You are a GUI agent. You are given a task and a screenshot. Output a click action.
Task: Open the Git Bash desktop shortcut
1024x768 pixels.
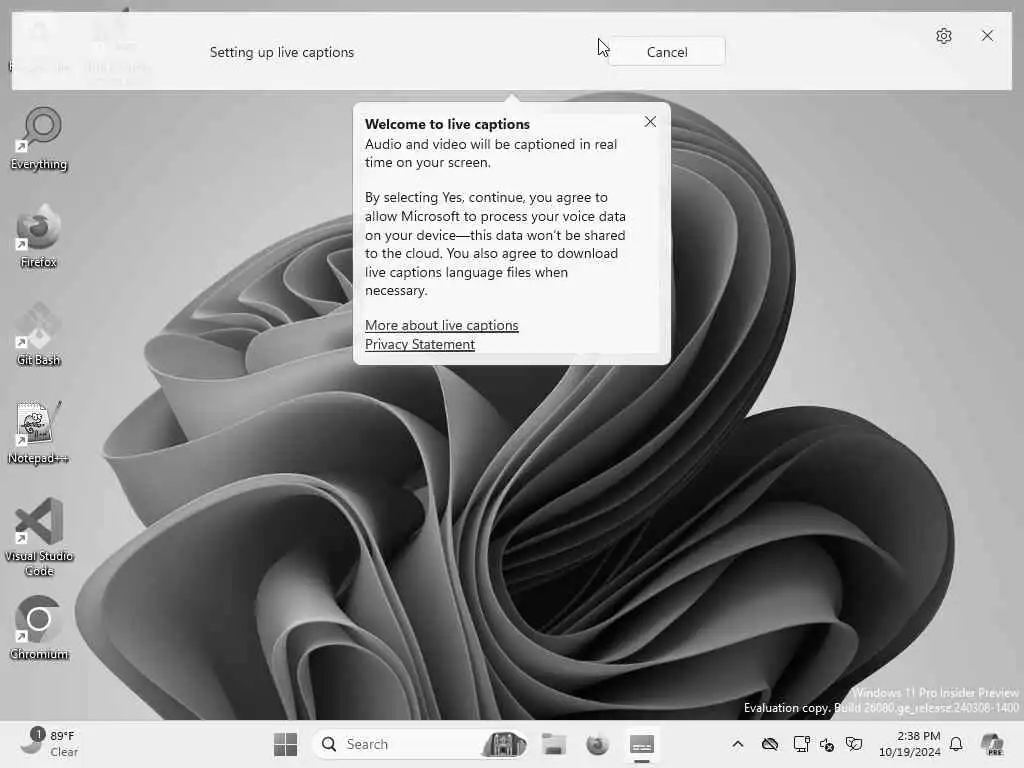click(x=39, y=334)
